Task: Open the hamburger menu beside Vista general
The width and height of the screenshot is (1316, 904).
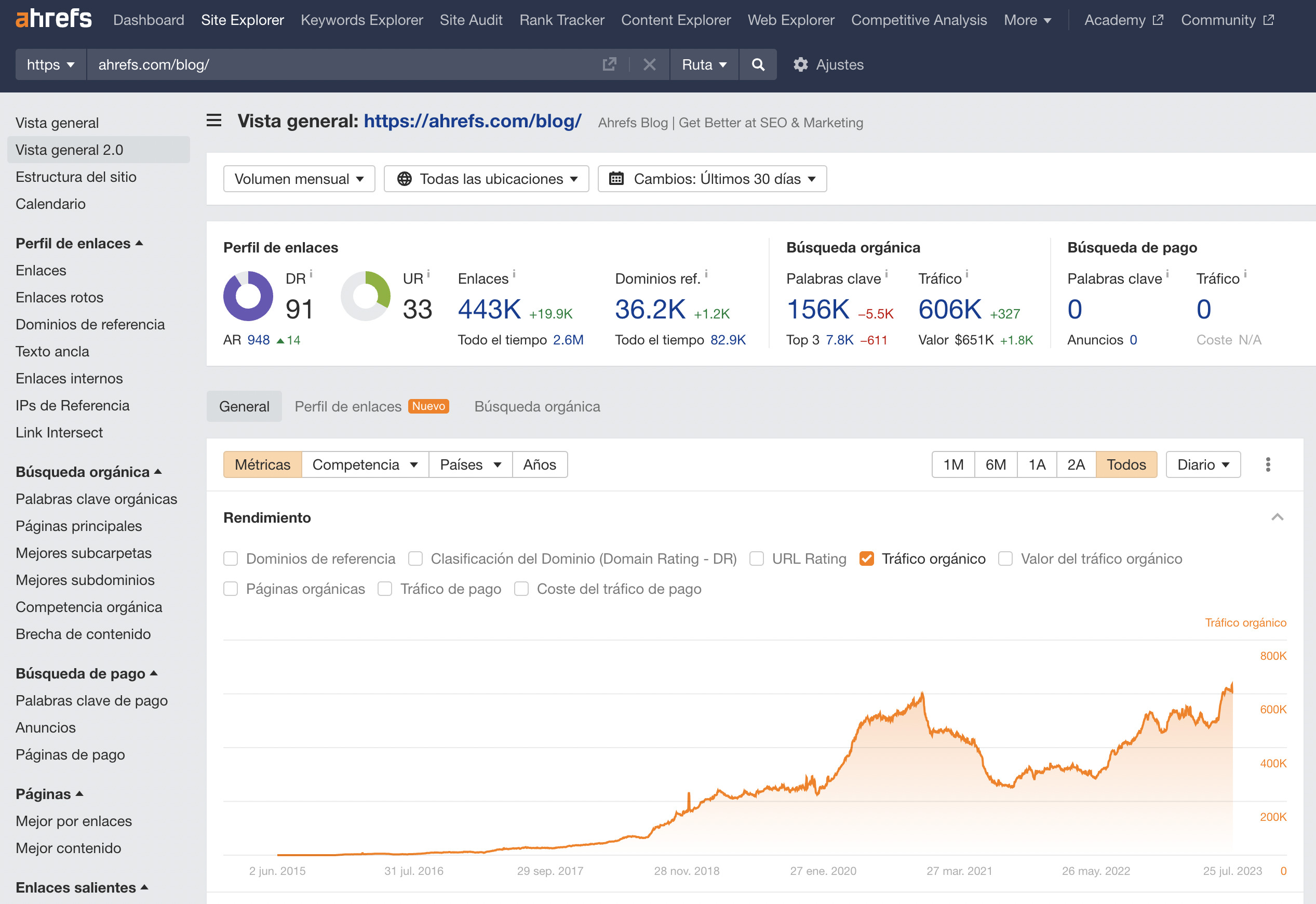Action: click(213, 121)
